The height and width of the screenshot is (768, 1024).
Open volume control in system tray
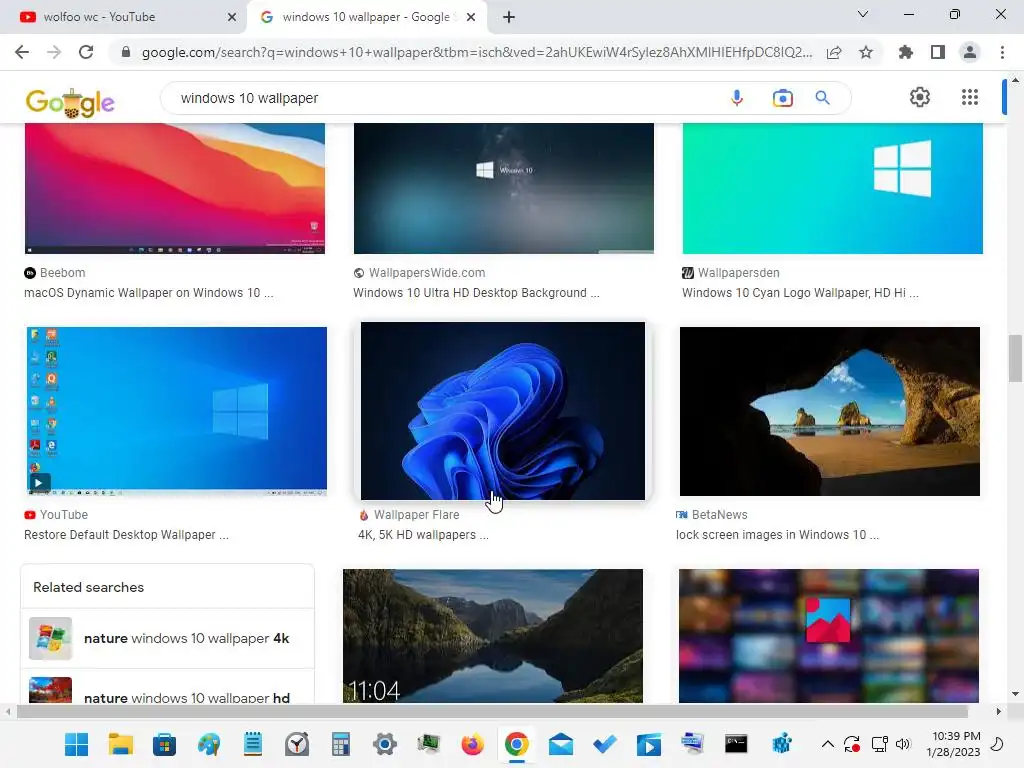[903, 744]
